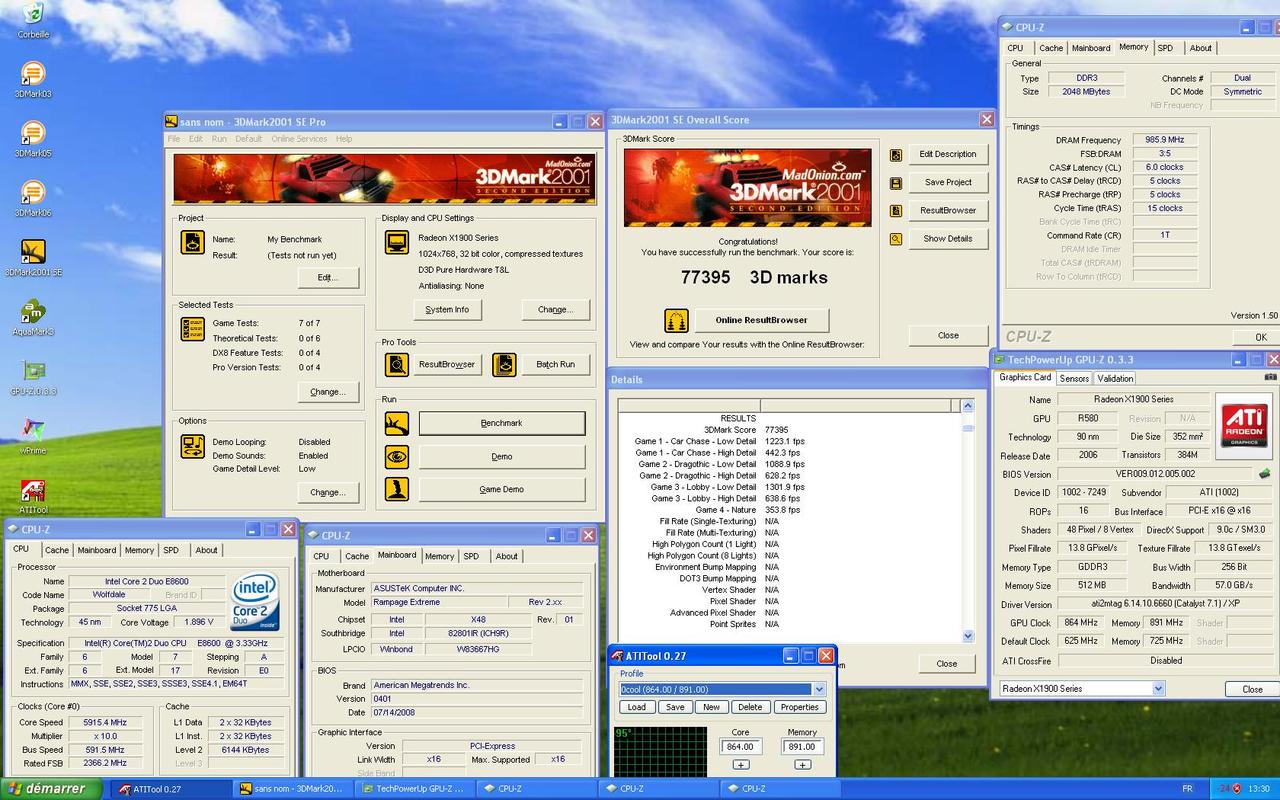Click Close in the Details window
The width and height of the screenshot is (1280, 800).
pos(947,663)
